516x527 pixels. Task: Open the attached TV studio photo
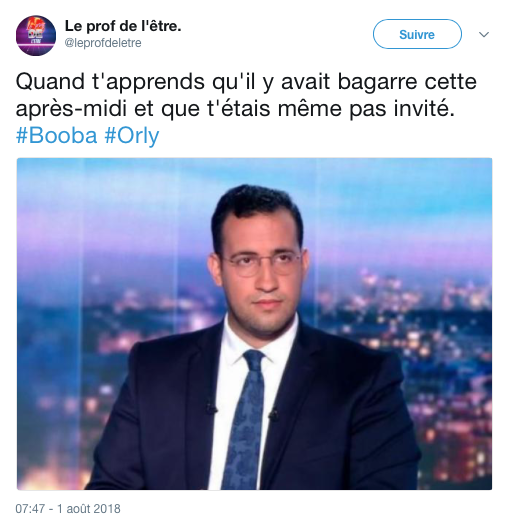click(x=254, y=324)
